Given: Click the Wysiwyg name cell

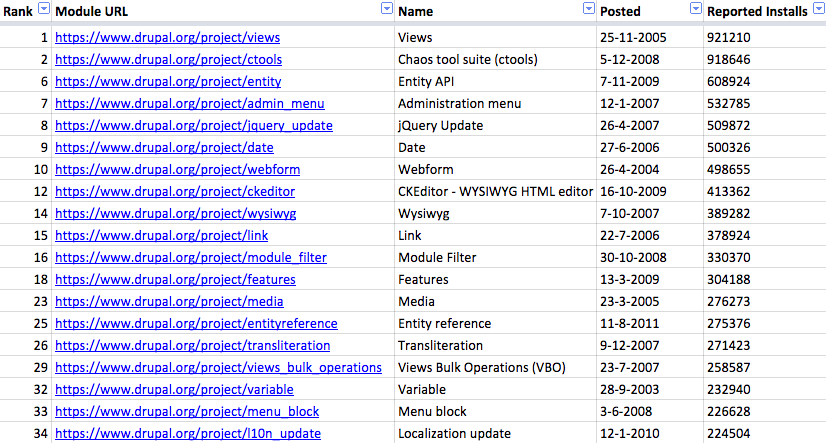Looking at the screenshot, I should [495, 214].
